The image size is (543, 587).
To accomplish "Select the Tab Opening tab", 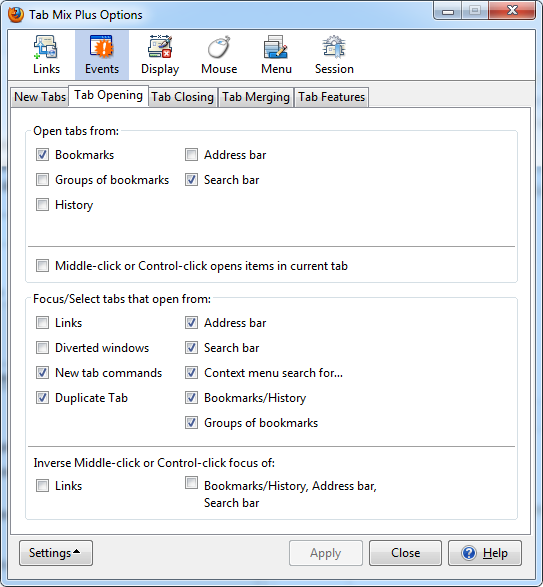I will pos(109,95).
